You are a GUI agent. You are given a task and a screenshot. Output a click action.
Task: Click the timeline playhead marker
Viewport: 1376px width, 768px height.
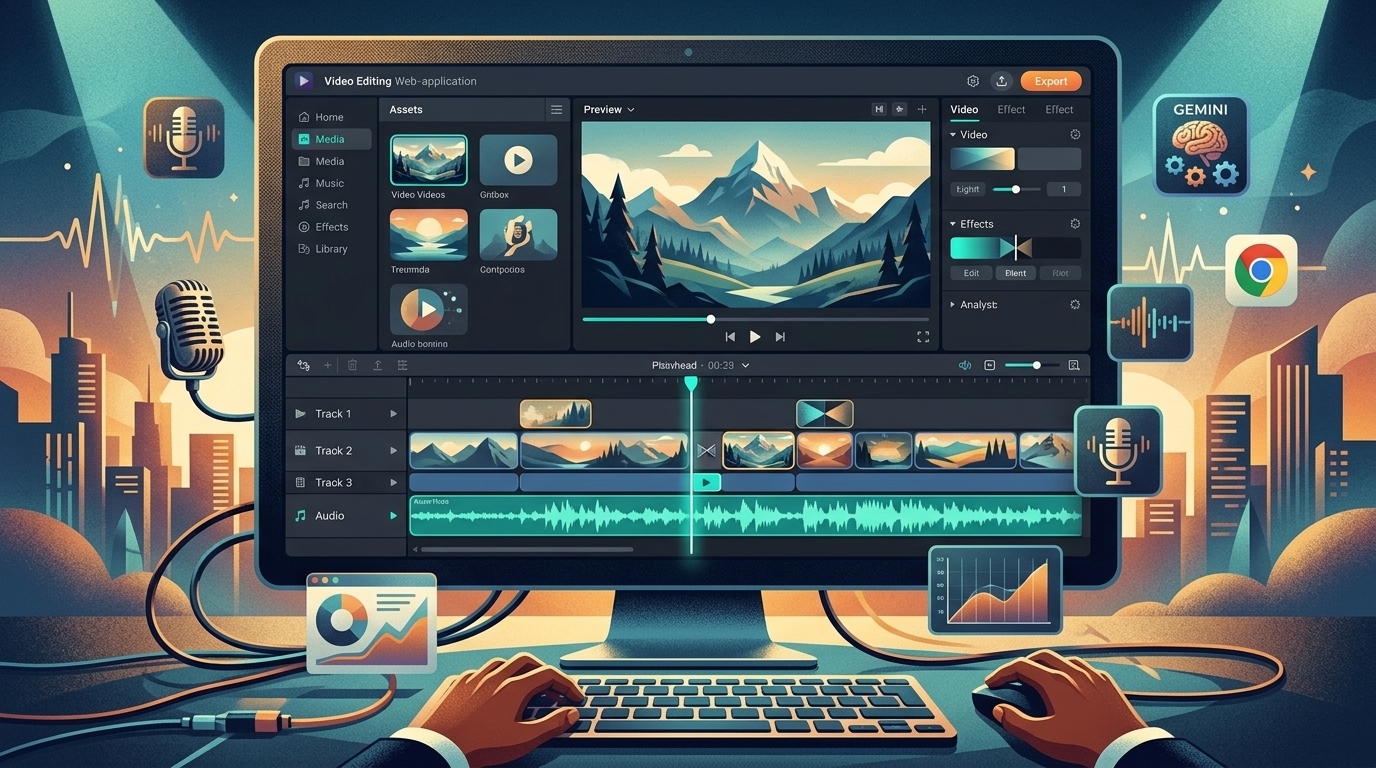(690, 384)
